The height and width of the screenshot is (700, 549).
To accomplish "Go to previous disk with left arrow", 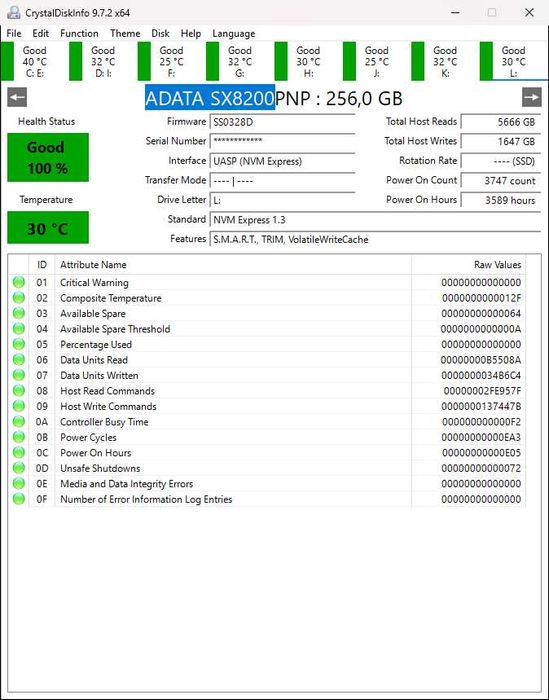I will 17,97.
